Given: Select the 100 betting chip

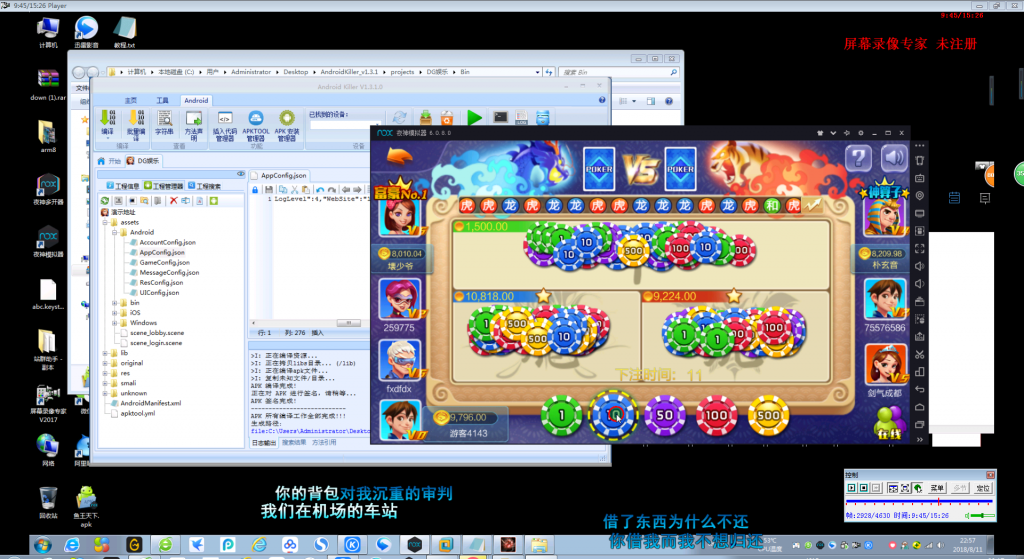Looking at the screenshot, I should coord(716,415).
